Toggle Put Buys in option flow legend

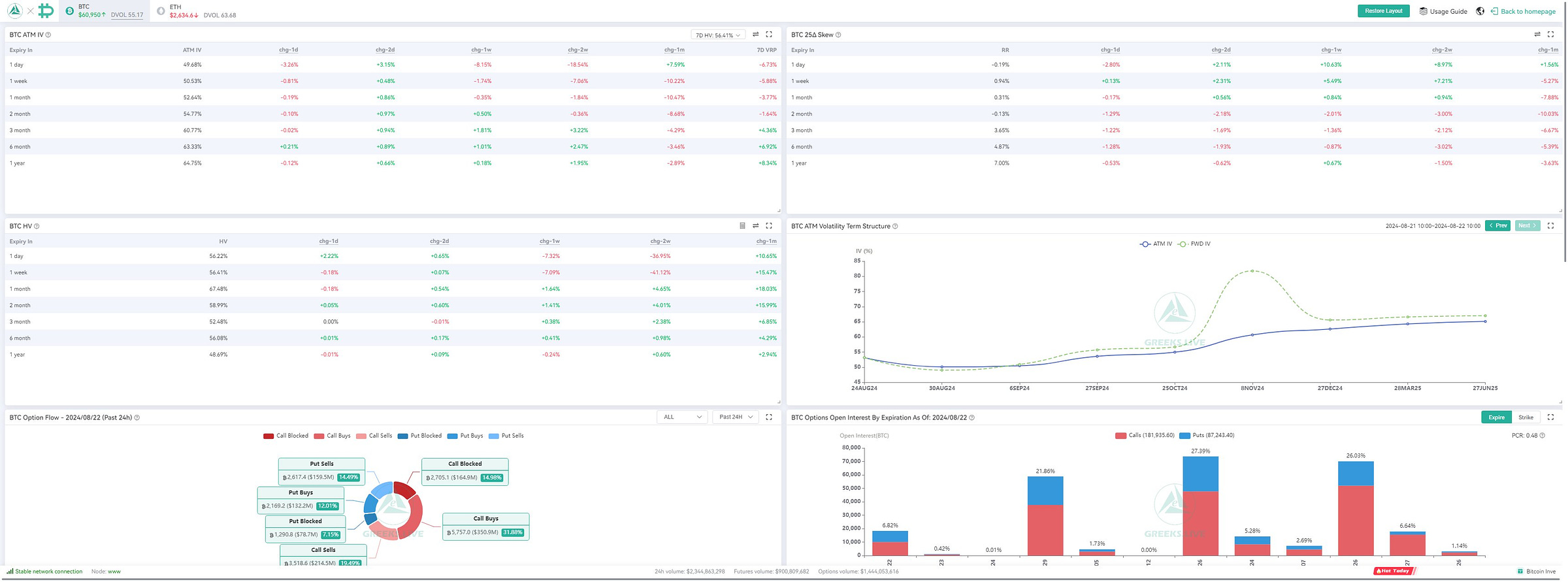[x=465, y=436]
